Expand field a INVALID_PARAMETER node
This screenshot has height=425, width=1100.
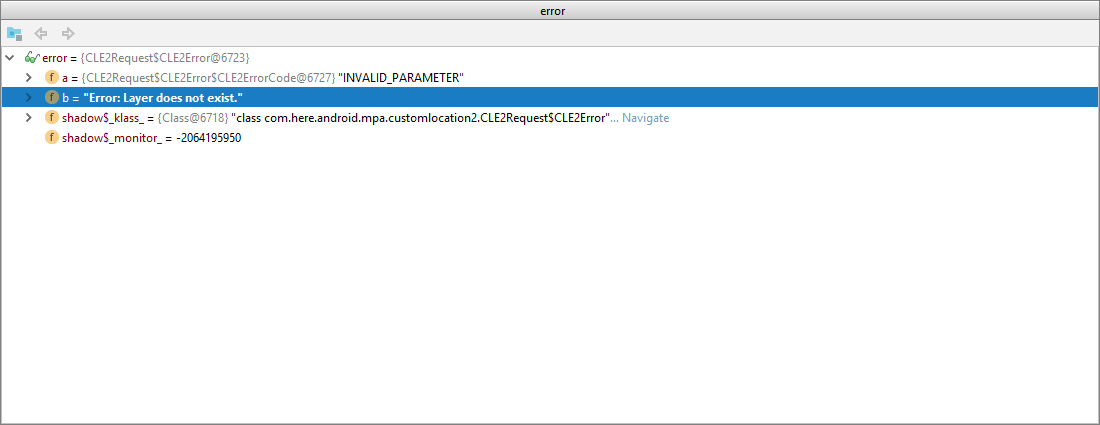[29, 78]
